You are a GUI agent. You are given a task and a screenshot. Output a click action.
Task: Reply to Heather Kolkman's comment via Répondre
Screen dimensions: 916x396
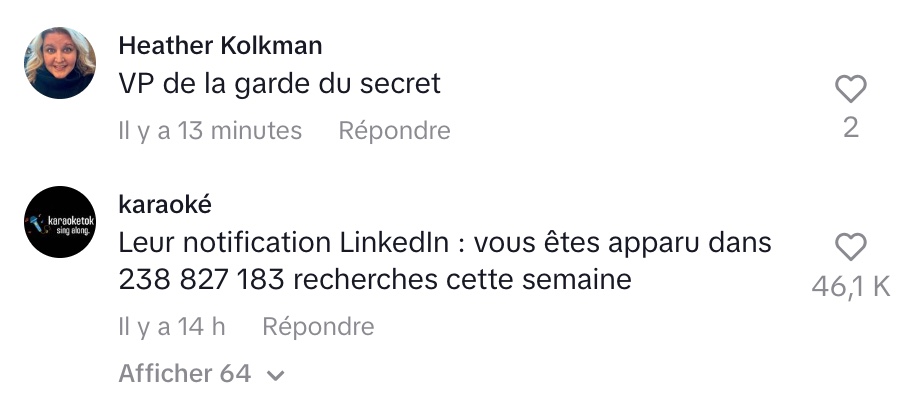point(394,131)
